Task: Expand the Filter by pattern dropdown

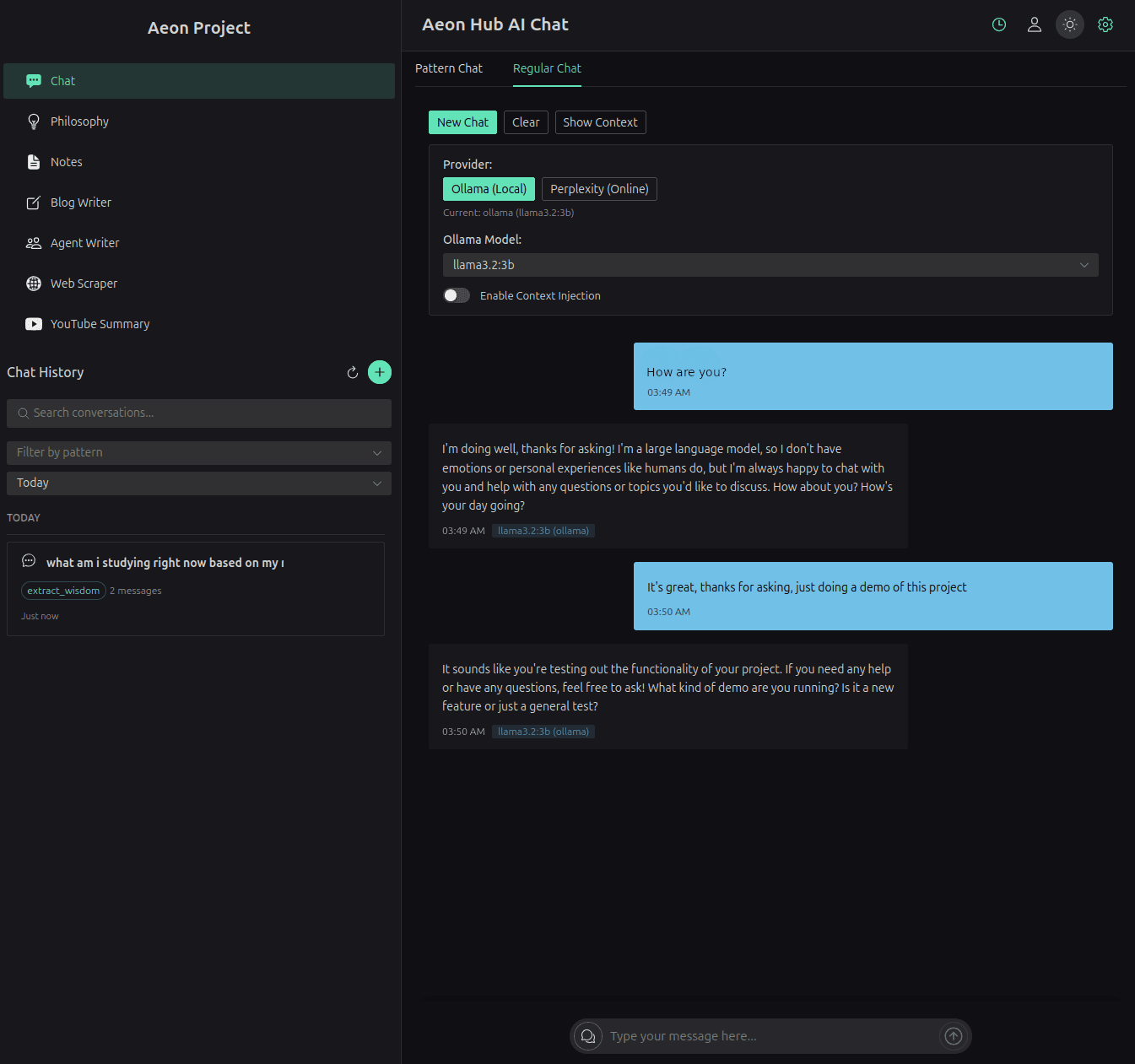Action: 198,452
